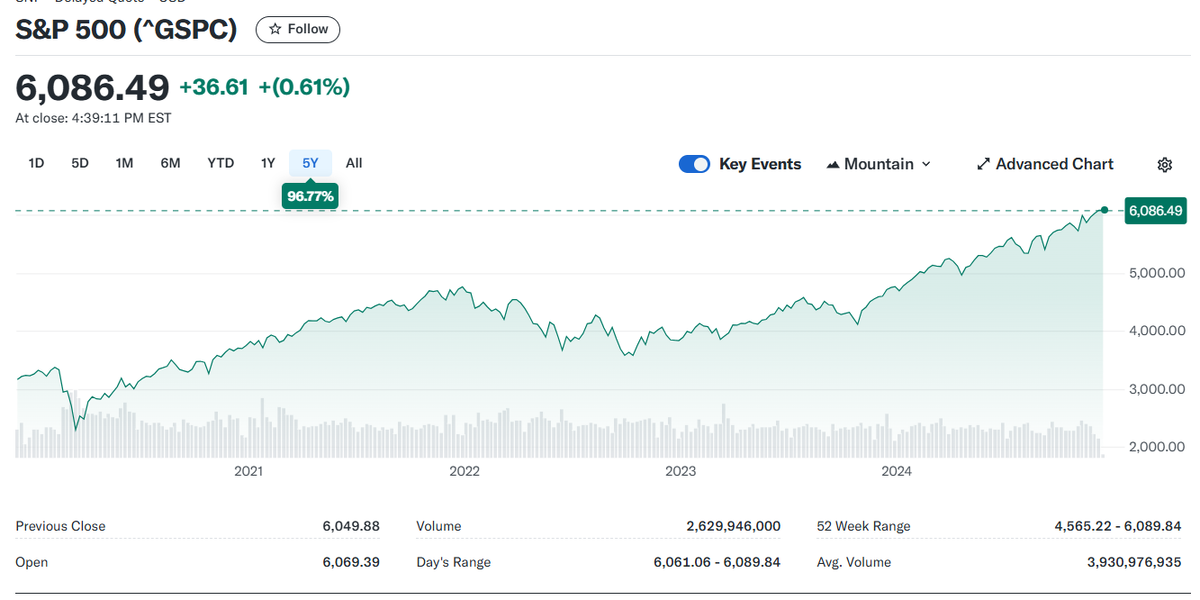Open chart settings via gear icon
The image size is (1200, 600).
1165,163
